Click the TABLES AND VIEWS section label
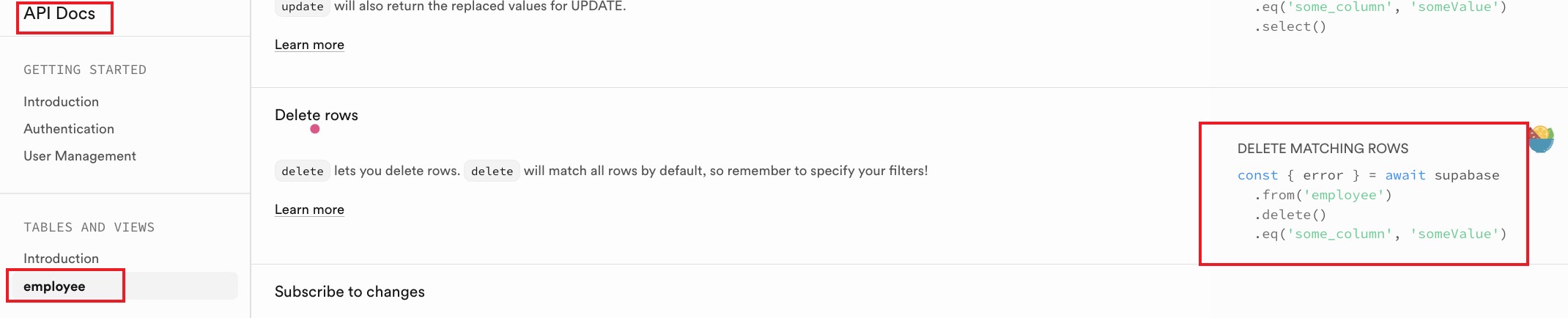Viewport: 1568px width, 318px height. pyautogui.click(x=89, y=227)
